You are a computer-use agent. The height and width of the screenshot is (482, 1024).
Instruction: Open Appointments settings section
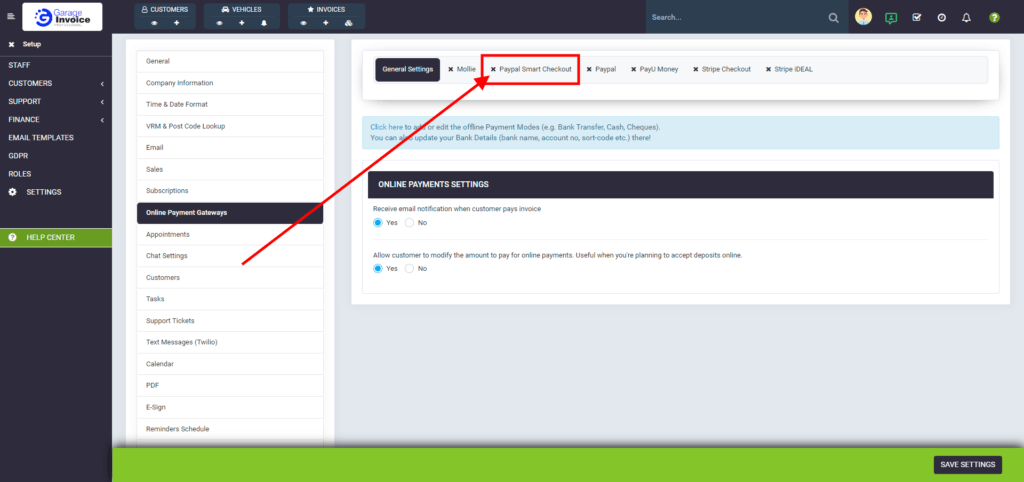[x=230, y=234]
